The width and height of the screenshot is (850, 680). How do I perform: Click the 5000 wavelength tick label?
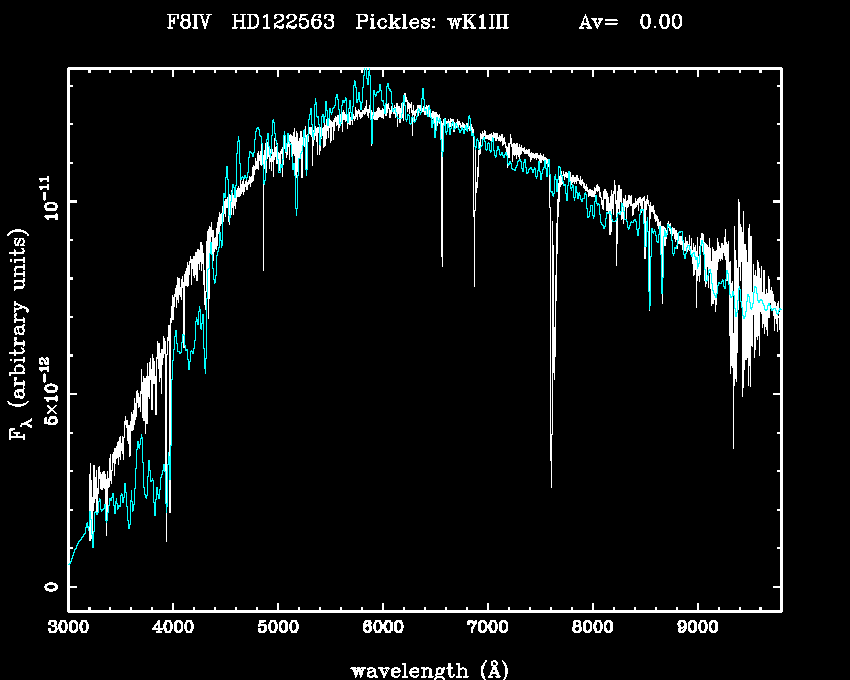point(278,629)
